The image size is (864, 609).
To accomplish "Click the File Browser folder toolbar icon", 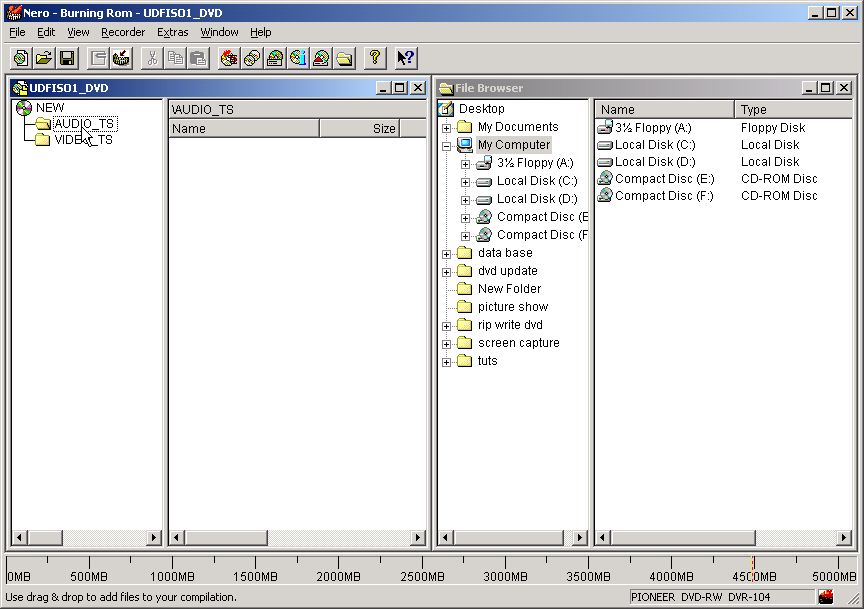I will point(344,58).
